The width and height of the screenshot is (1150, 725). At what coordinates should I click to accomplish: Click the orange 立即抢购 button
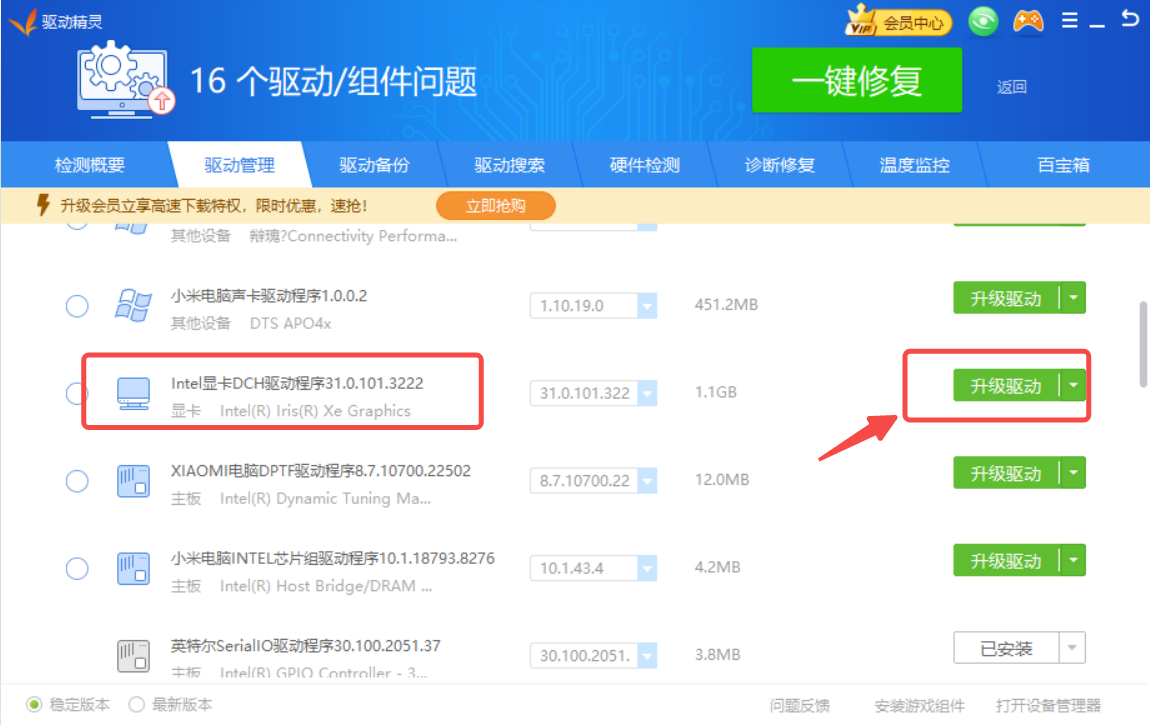point(495,206)
